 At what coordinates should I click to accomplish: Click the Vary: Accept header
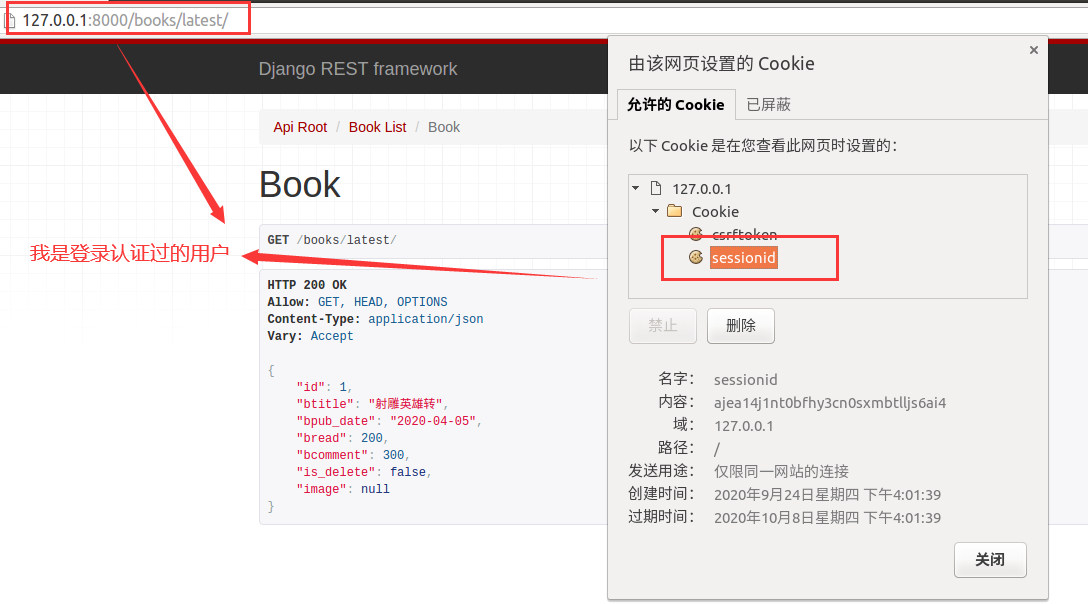click(x=310, y=336)
